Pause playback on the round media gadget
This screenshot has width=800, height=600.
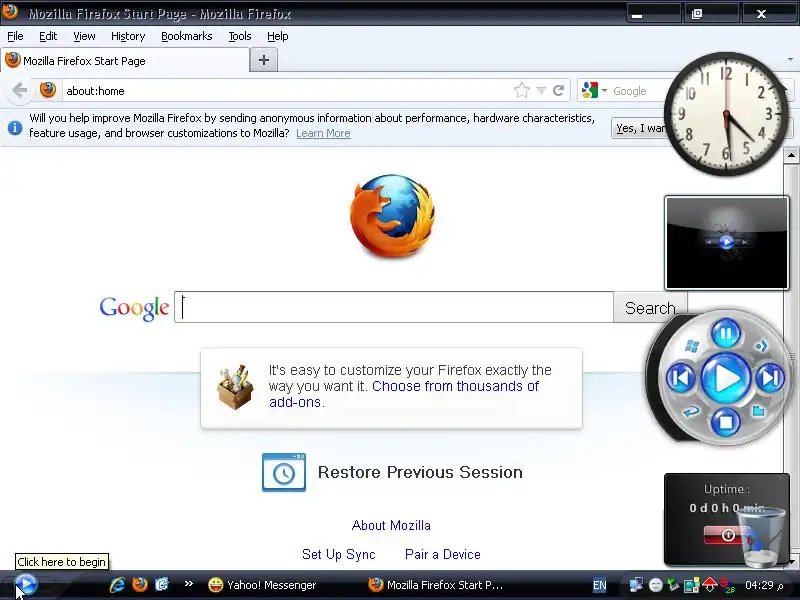point(726,335)
